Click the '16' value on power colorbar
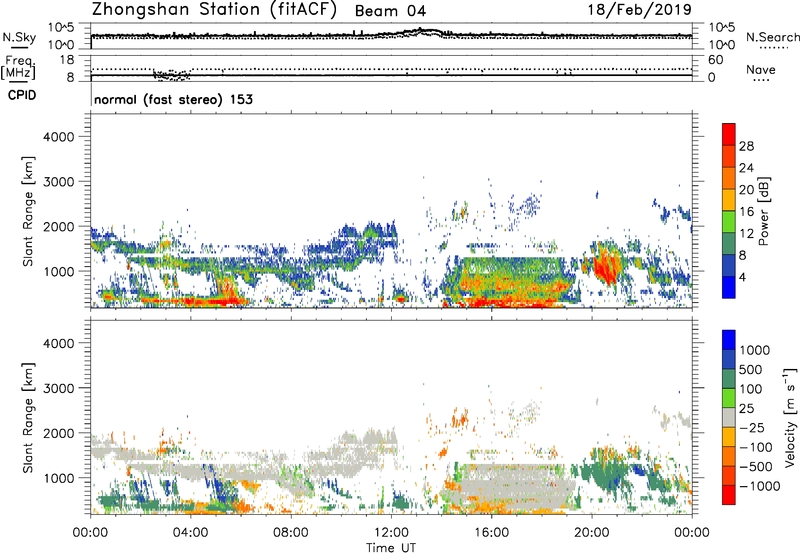The image size is (800, 554). pos(746,212)
